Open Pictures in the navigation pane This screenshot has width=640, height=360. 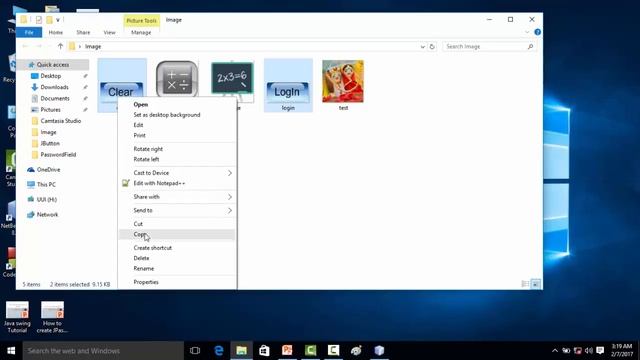(x=51, y=110)
